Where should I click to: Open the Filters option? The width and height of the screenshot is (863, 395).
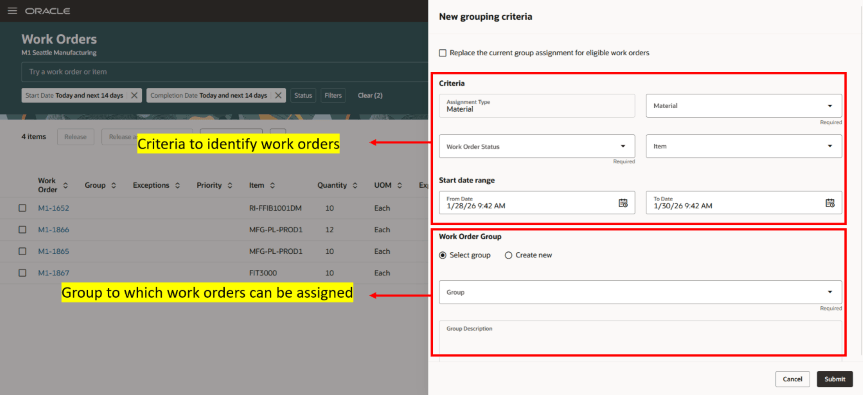(x=333, y=95)
